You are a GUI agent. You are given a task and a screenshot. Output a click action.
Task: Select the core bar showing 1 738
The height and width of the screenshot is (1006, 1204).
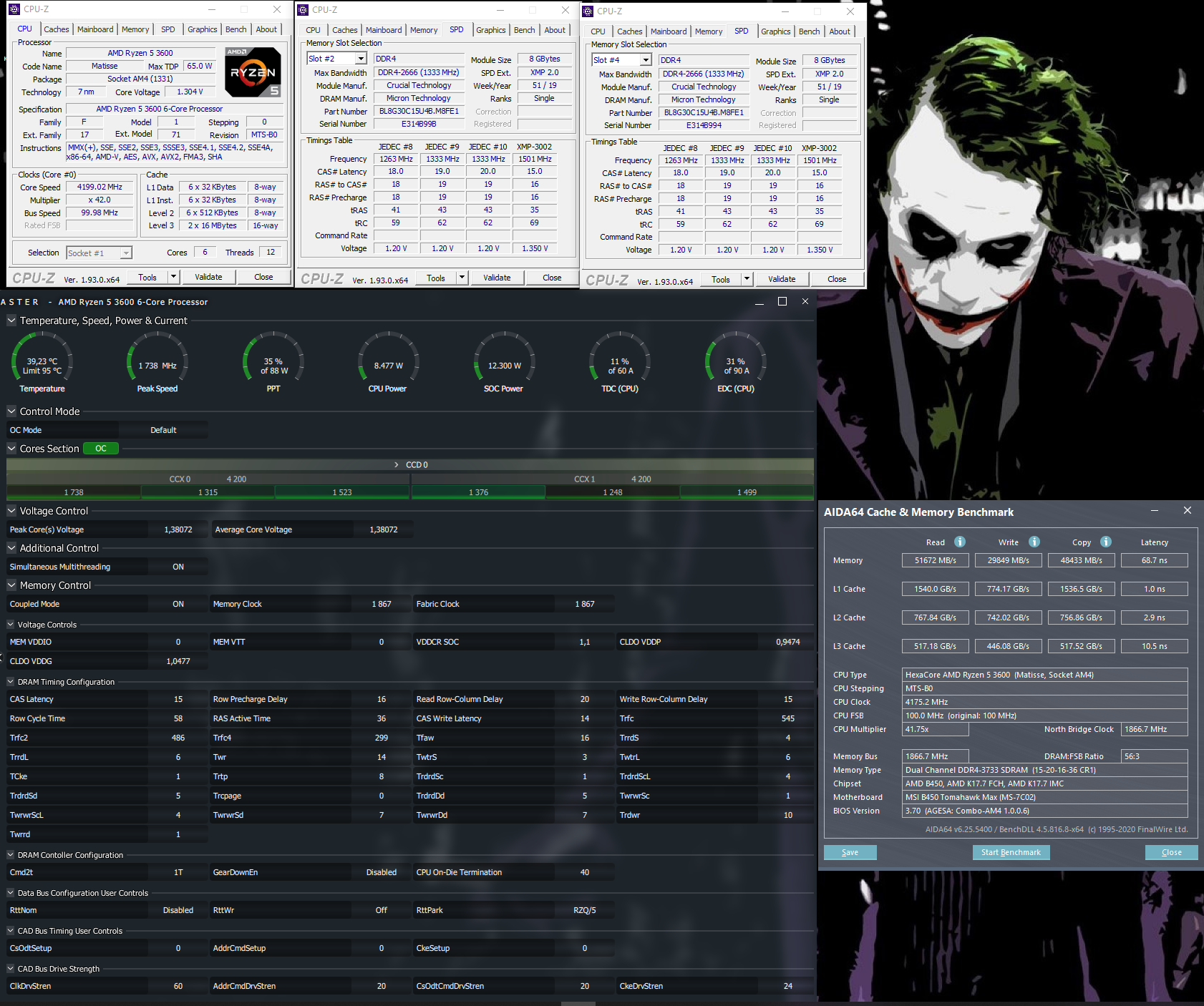(x=74, y=492)
